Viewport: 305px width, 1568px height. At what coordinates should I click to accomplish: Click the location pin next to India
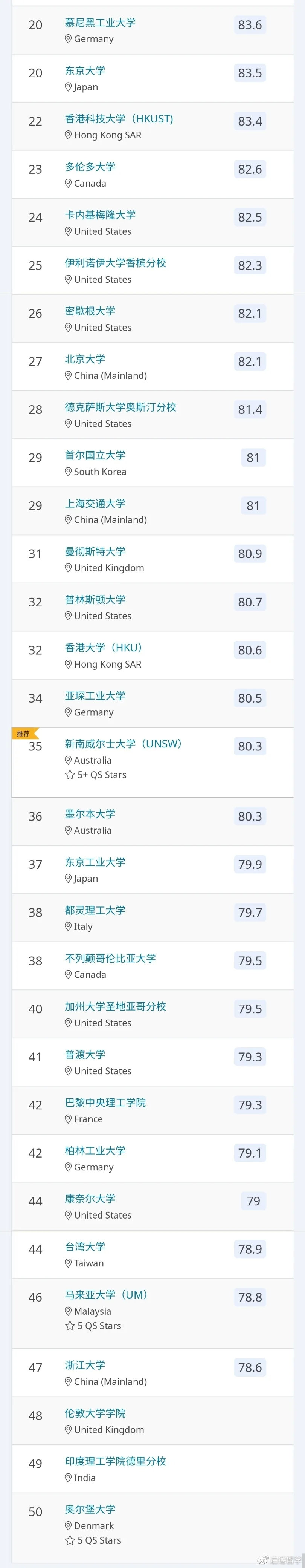point(69,1477)
